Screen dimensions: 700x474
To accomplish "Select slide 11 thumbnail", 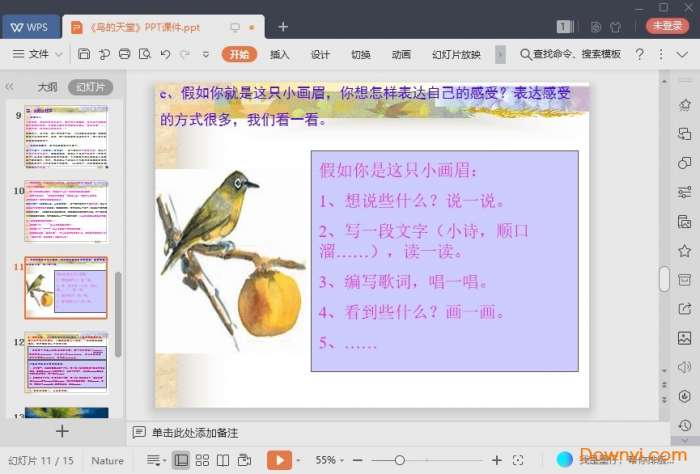I will pyautogui.click(x=66, y=287).
